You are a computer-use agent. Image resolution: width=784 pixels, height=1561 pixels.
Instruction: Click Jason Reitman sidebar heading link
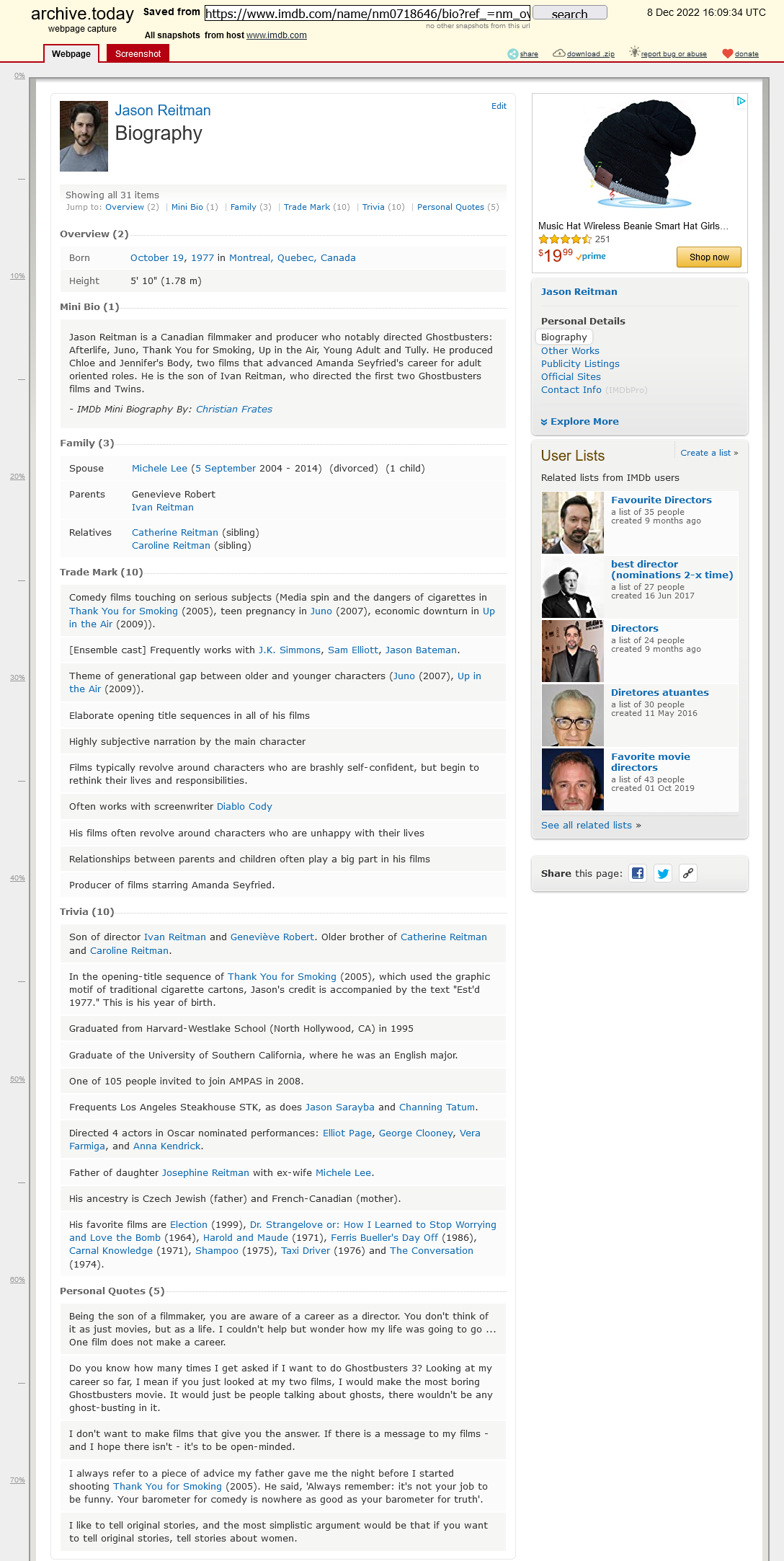coord(579,292)
